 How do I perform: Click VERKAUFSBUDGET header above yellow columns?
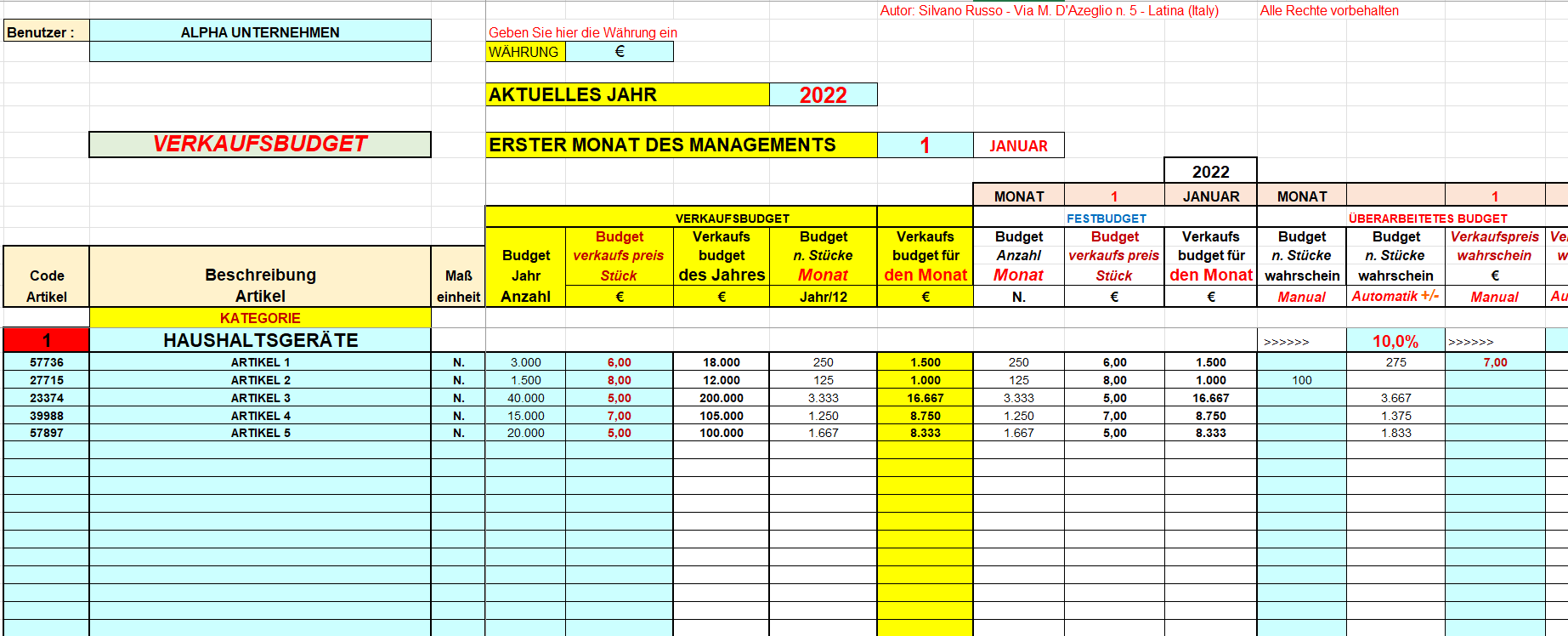[x=732, y=219]
